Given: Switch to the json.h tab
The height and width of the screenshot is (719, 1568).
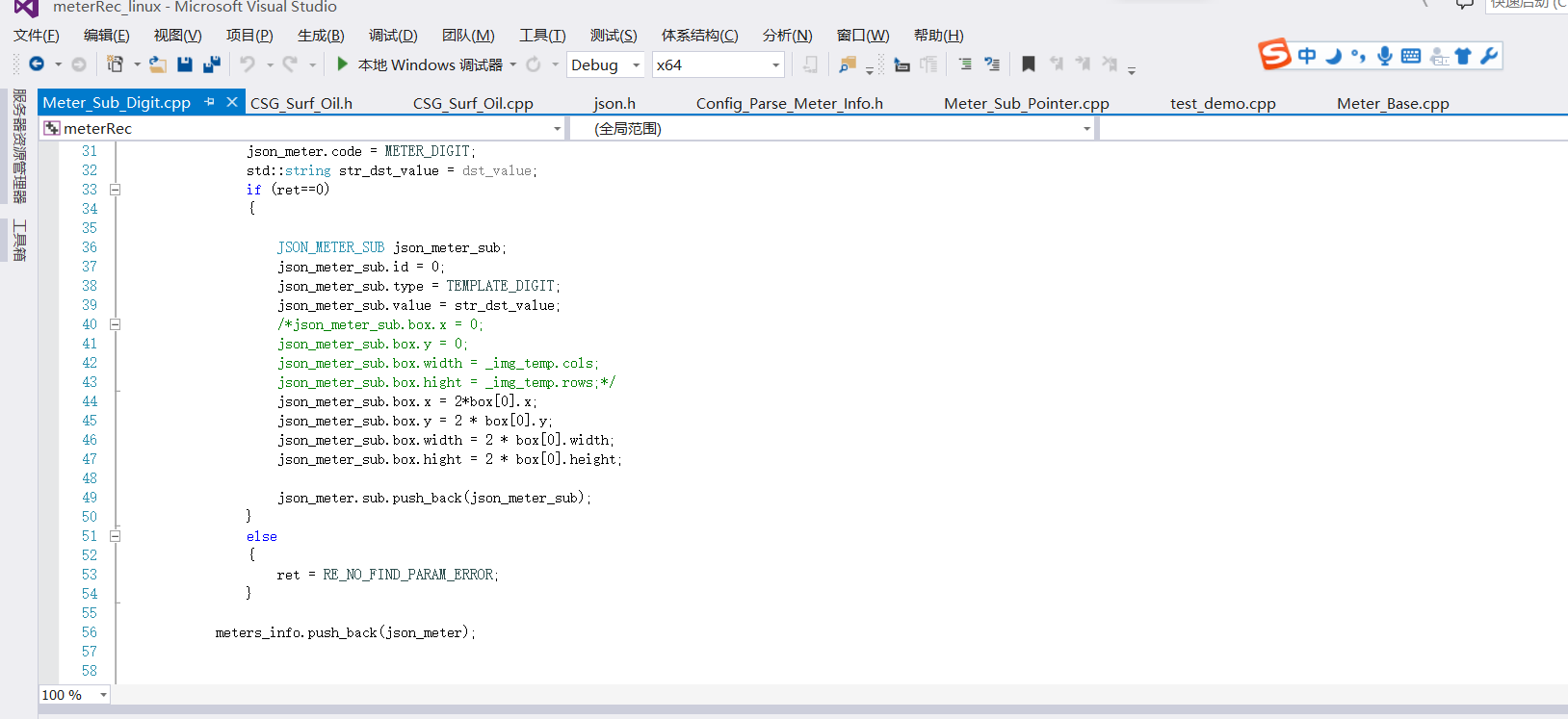Looking at the screenshot, I should tap(614, 103).
